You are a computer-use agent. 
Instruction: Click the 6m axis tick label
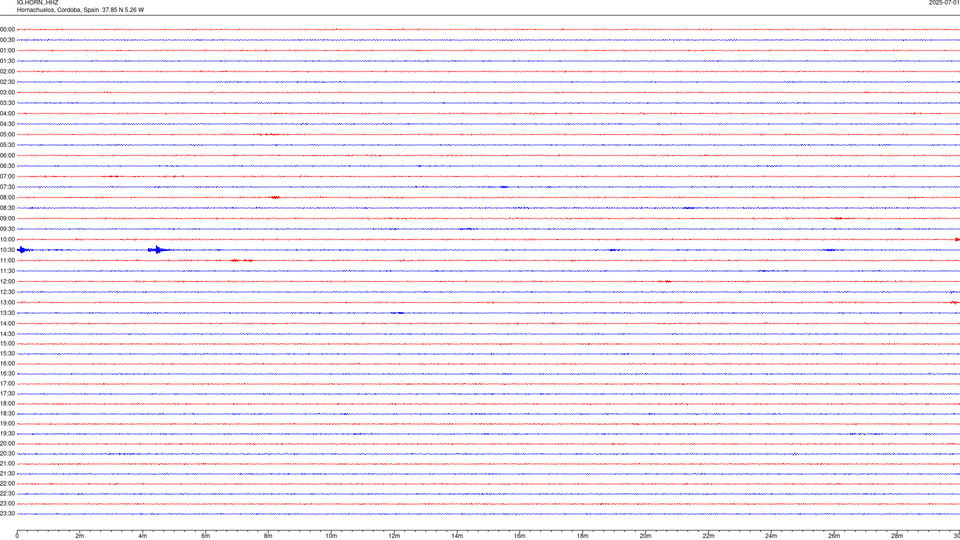206,536
